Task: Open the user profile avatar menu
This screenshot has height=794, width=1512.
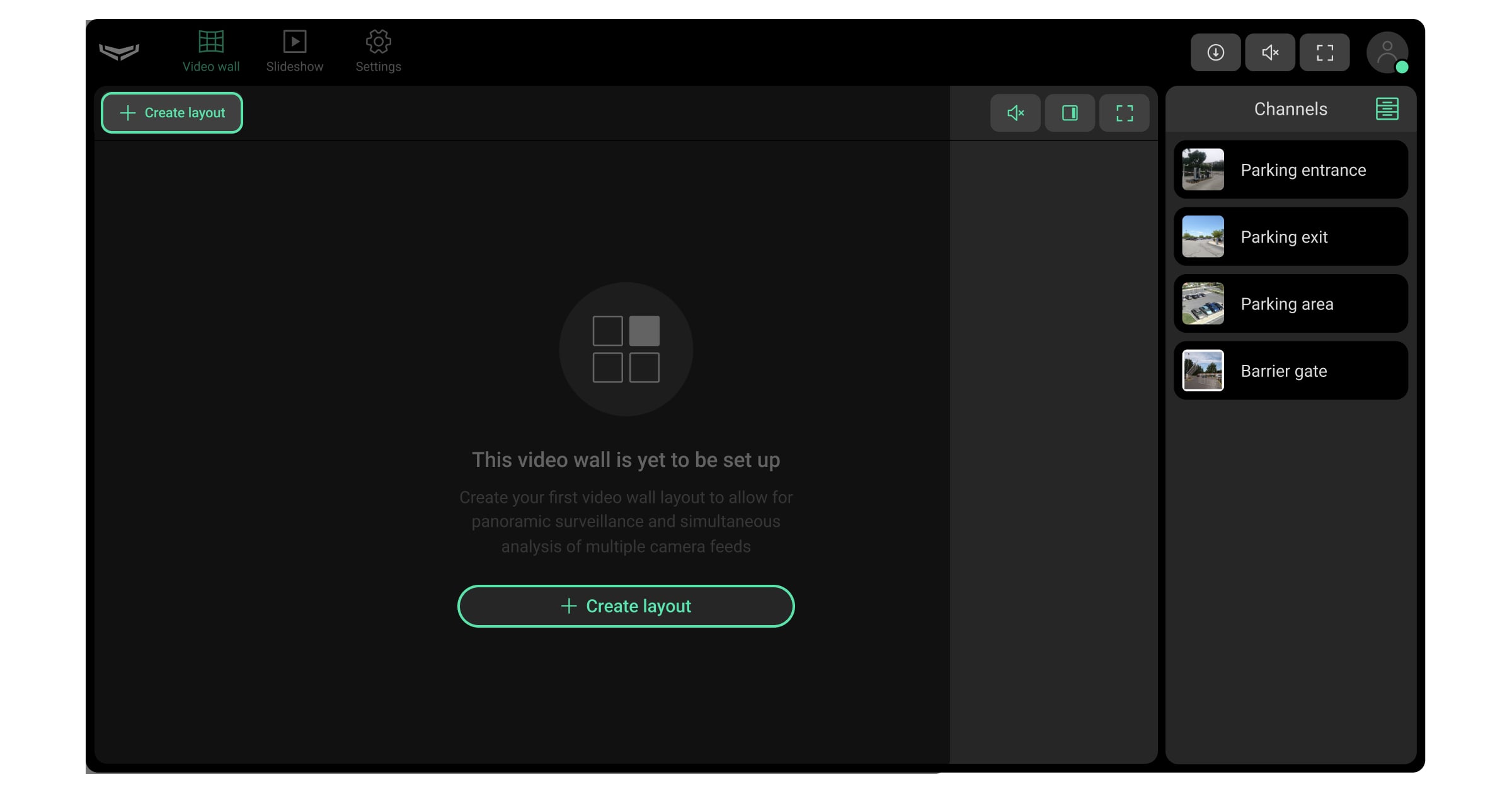Action: (1387, 52)
